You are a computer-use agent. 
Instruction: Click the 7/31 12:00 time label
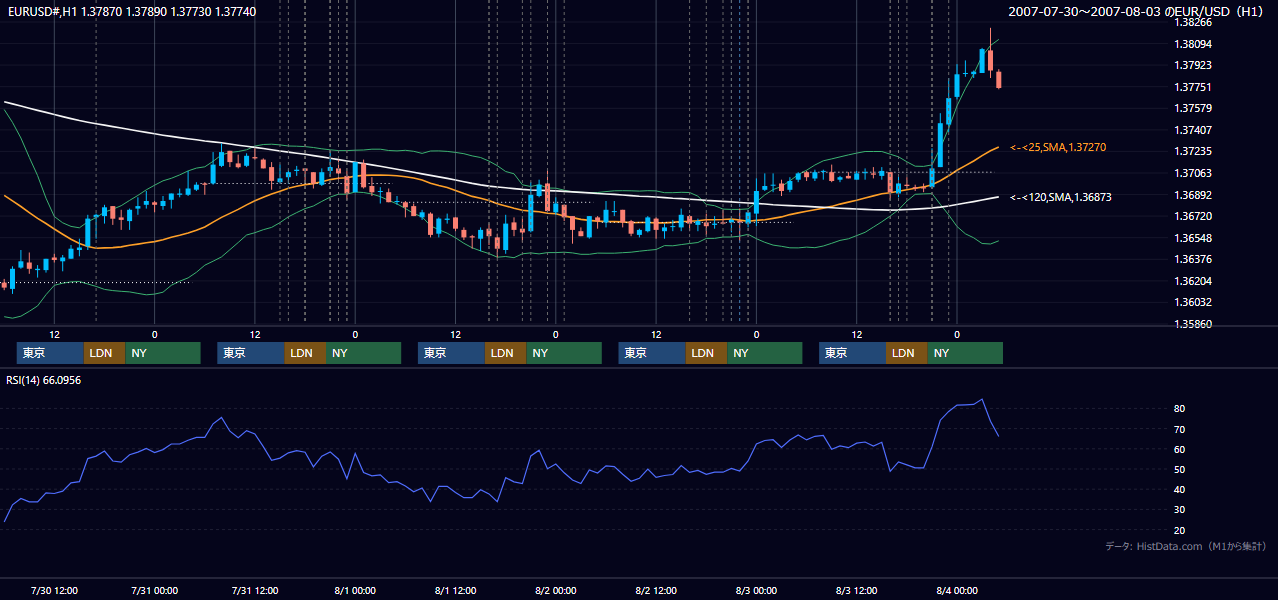point(255,590)
